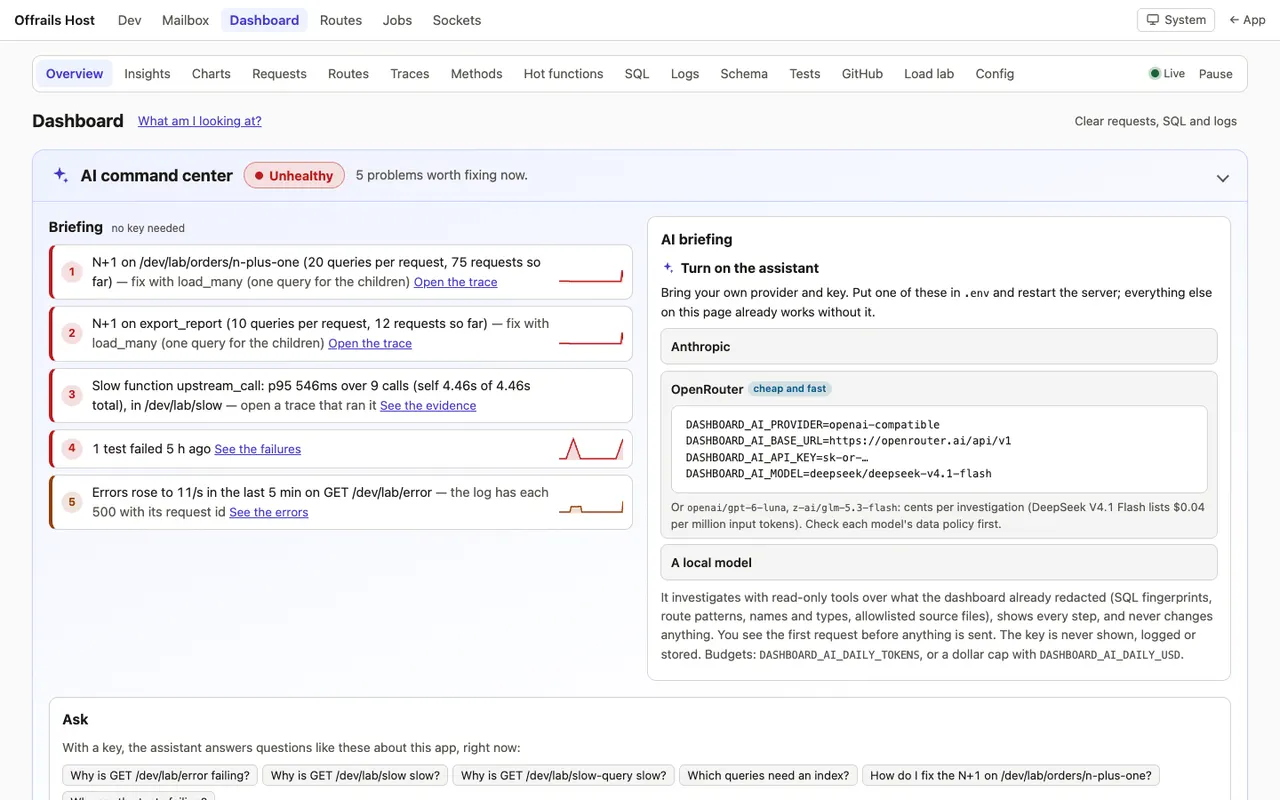
Task: Clear requests, SQL and logs
Action: tap(1155, 121)
